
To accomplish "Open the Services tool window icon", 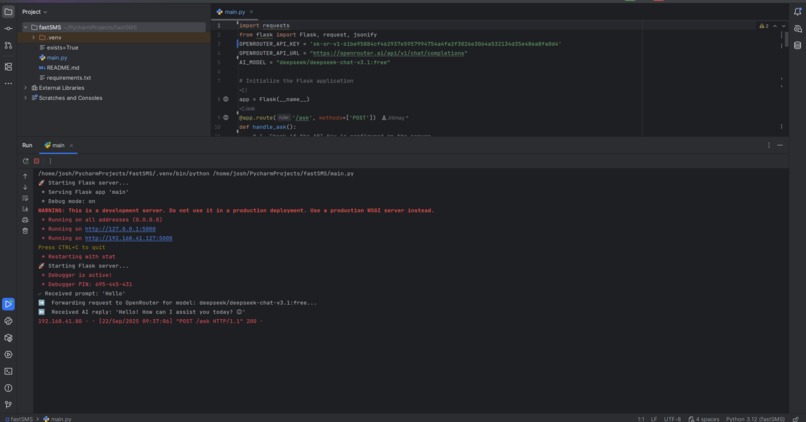I will tap(8, 355).
